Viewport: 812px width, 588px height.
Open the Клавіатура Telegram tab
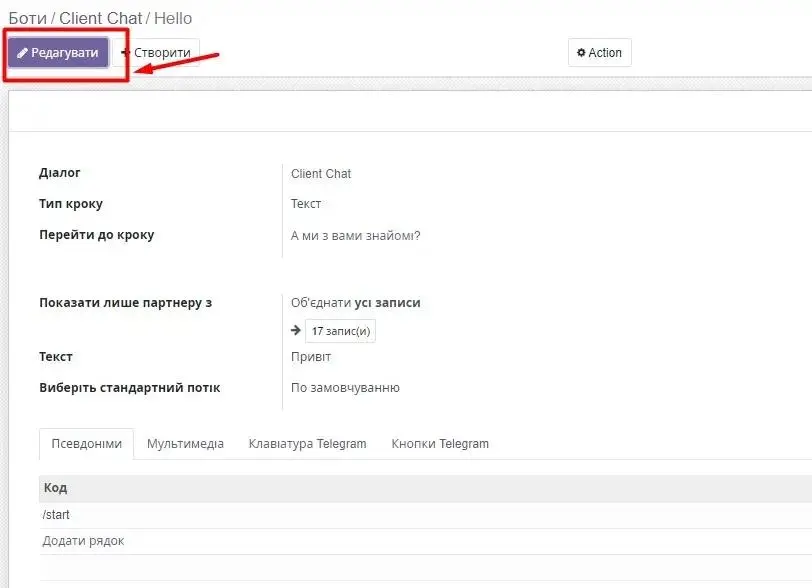307,444
